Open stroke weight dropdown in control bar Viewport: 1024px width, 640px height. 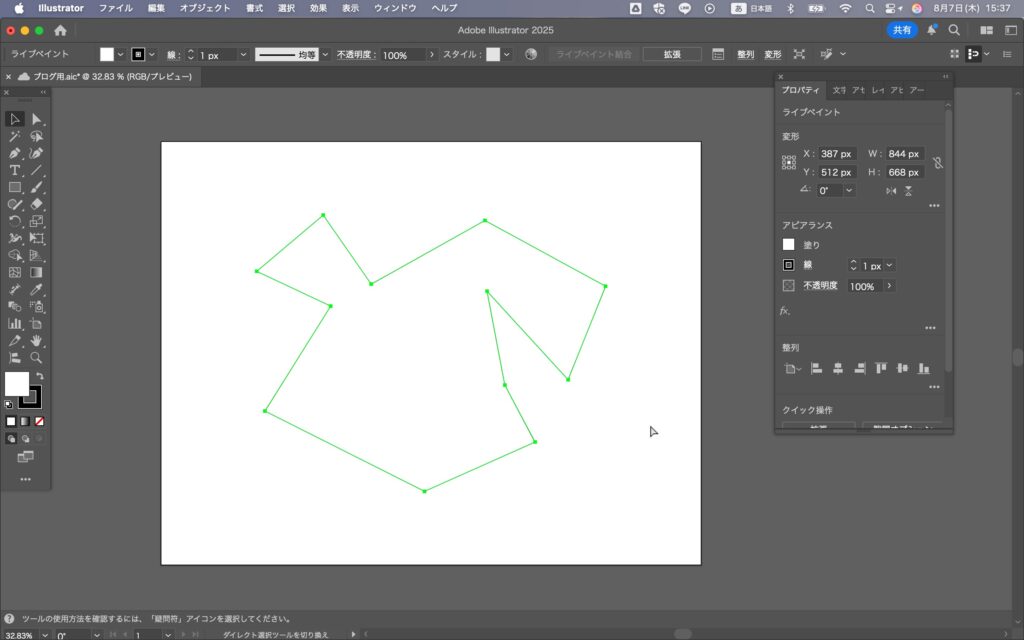pyautogui.click(x=243, y=55)
